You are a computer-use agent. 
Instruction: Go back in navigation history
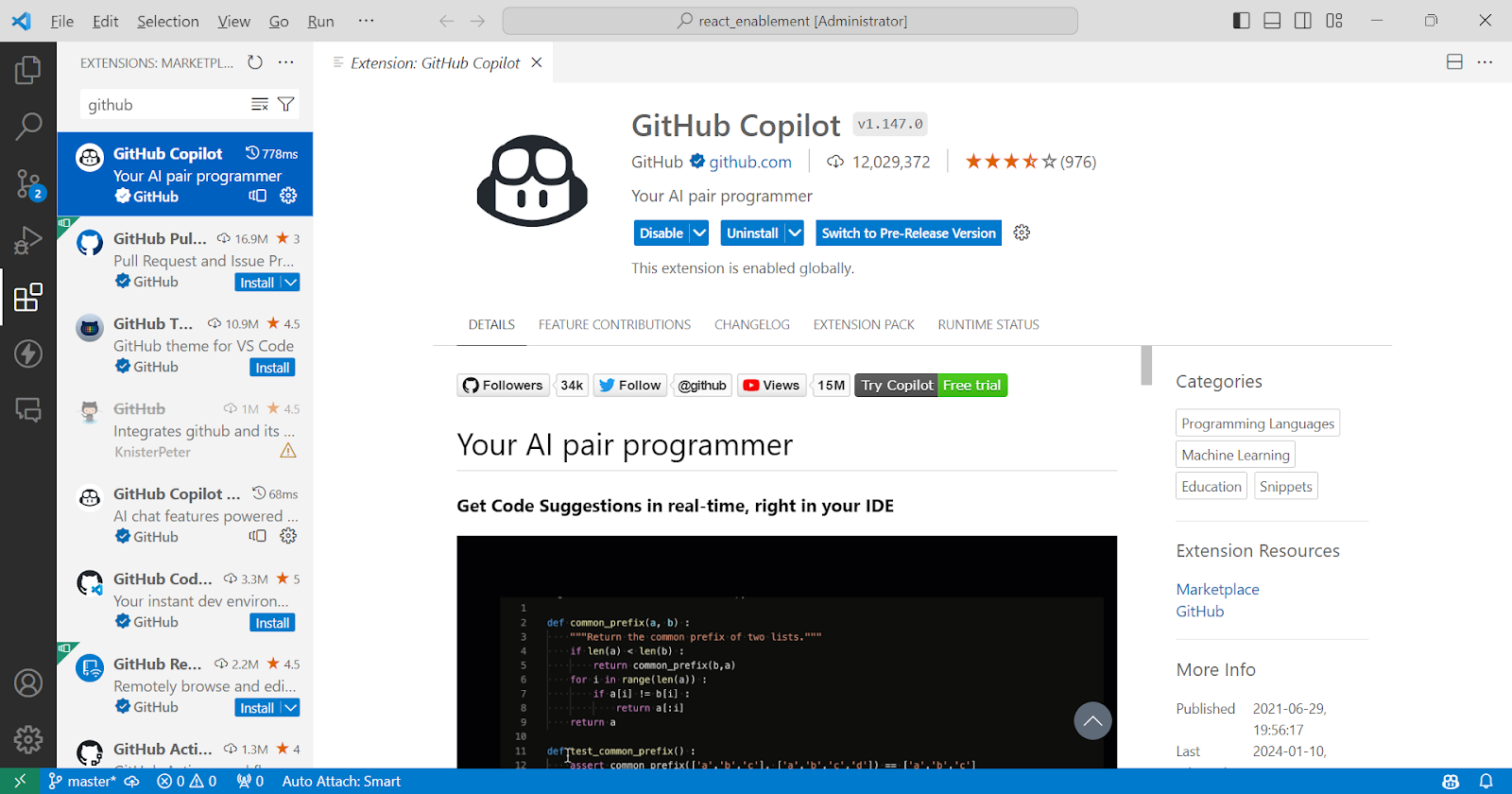pos(447,21)
